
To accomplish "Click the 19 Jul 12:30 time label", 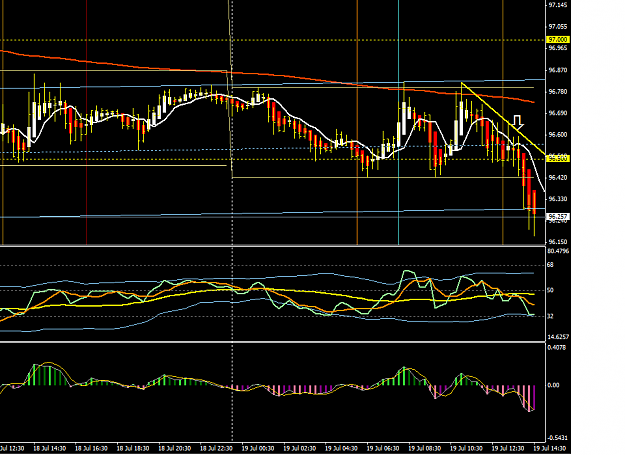I will [508, 448].
